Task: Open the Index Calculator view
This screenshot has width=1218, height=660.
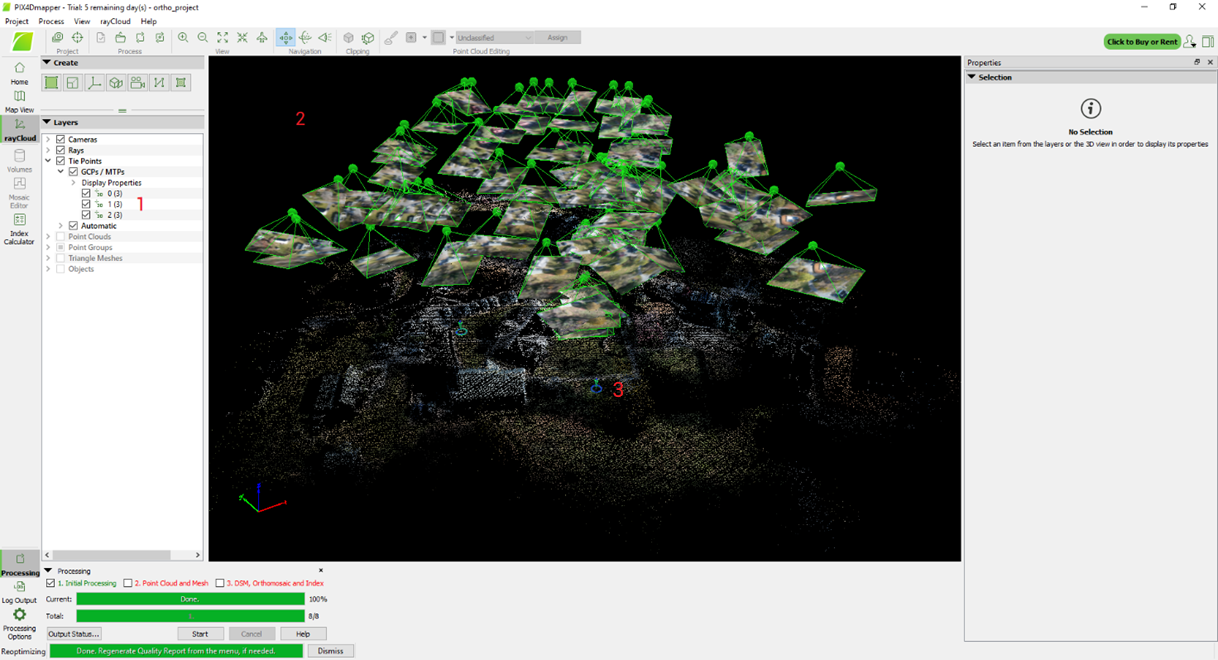Action: click(x=19, y=226)
